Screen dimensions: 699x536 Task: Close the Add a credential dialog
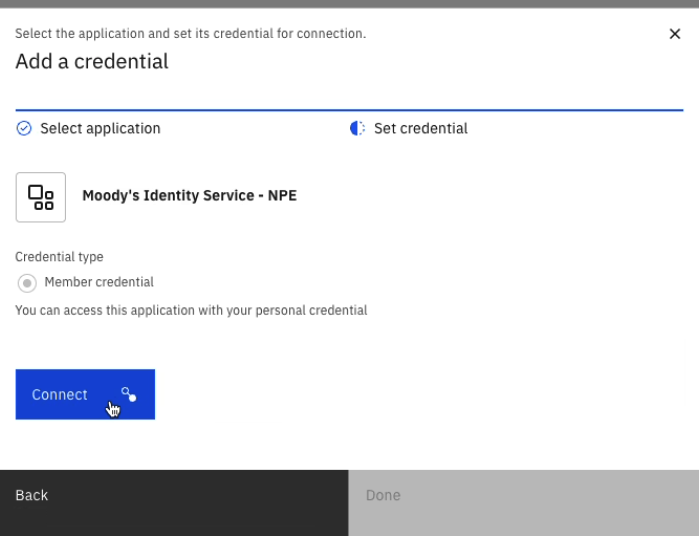tap(674, 34)
